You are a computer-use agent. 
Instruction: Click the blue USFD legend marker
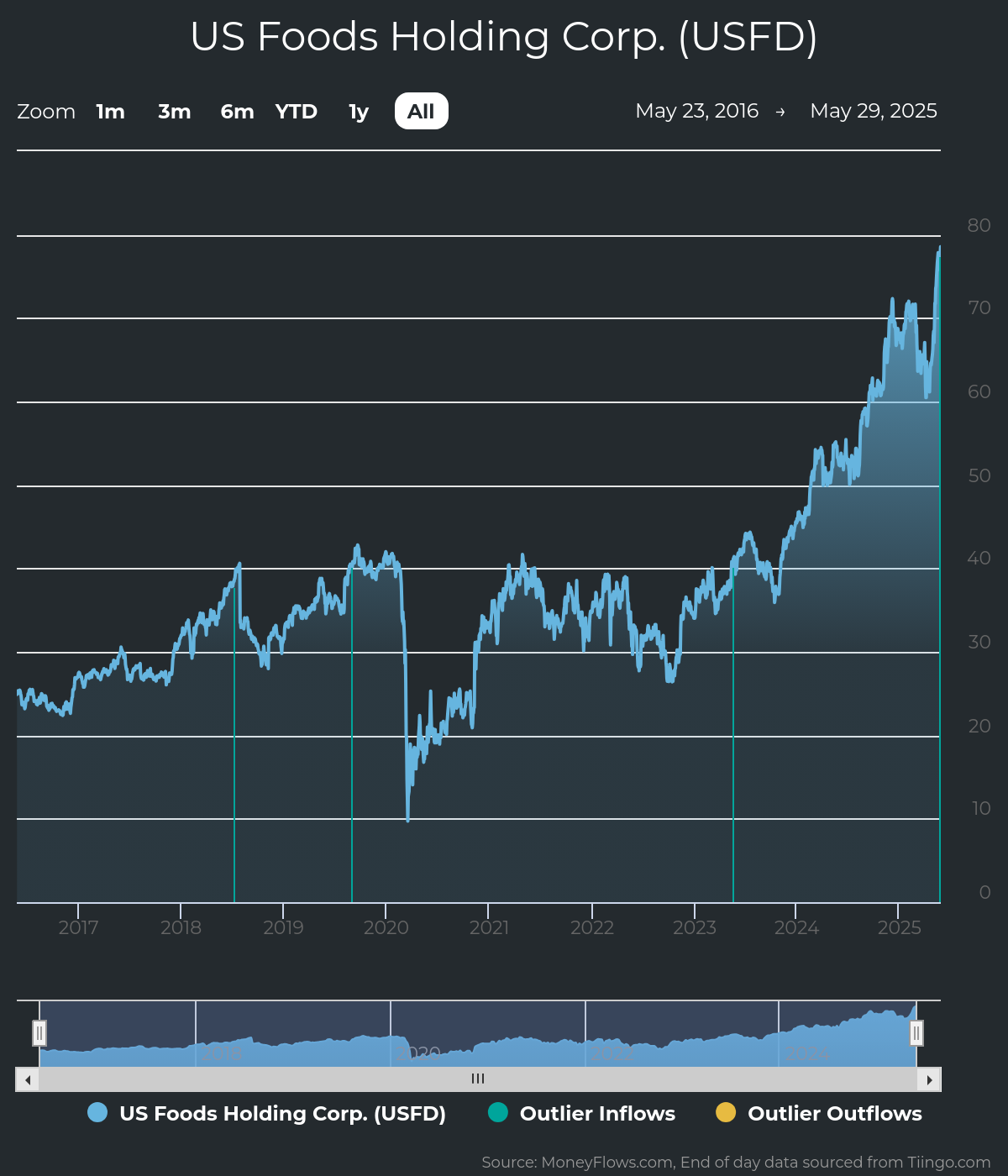click(x=97, y=1112)
